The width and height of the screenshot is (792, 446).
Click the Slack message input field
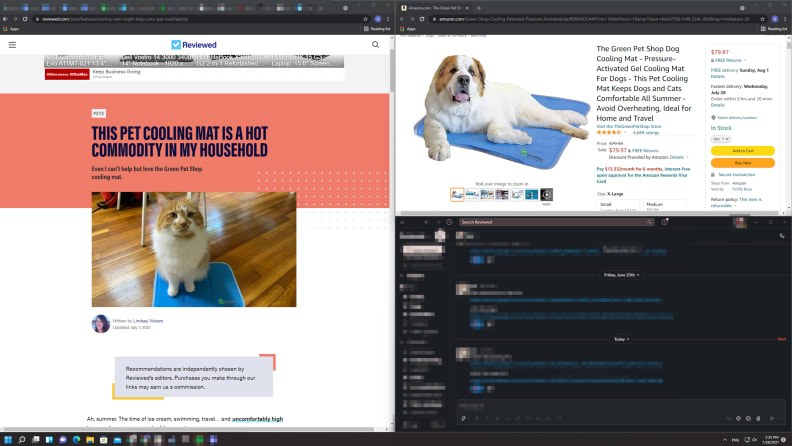(621, 406)
